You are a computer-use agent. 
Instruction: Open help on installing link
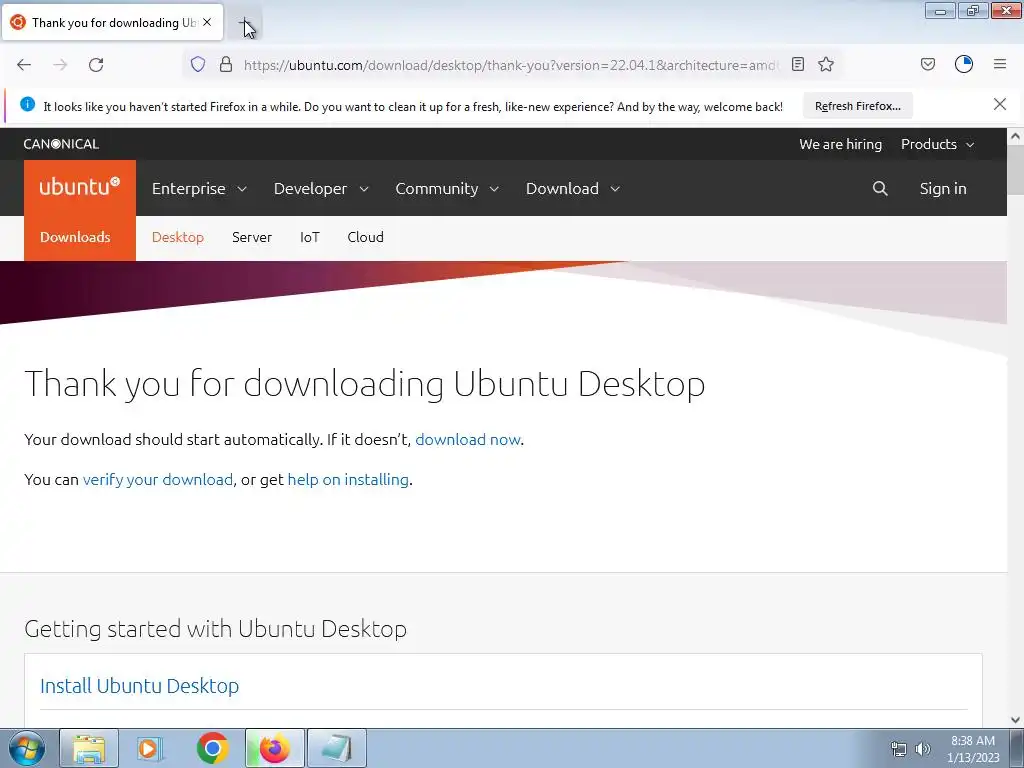tap(348, 479)
